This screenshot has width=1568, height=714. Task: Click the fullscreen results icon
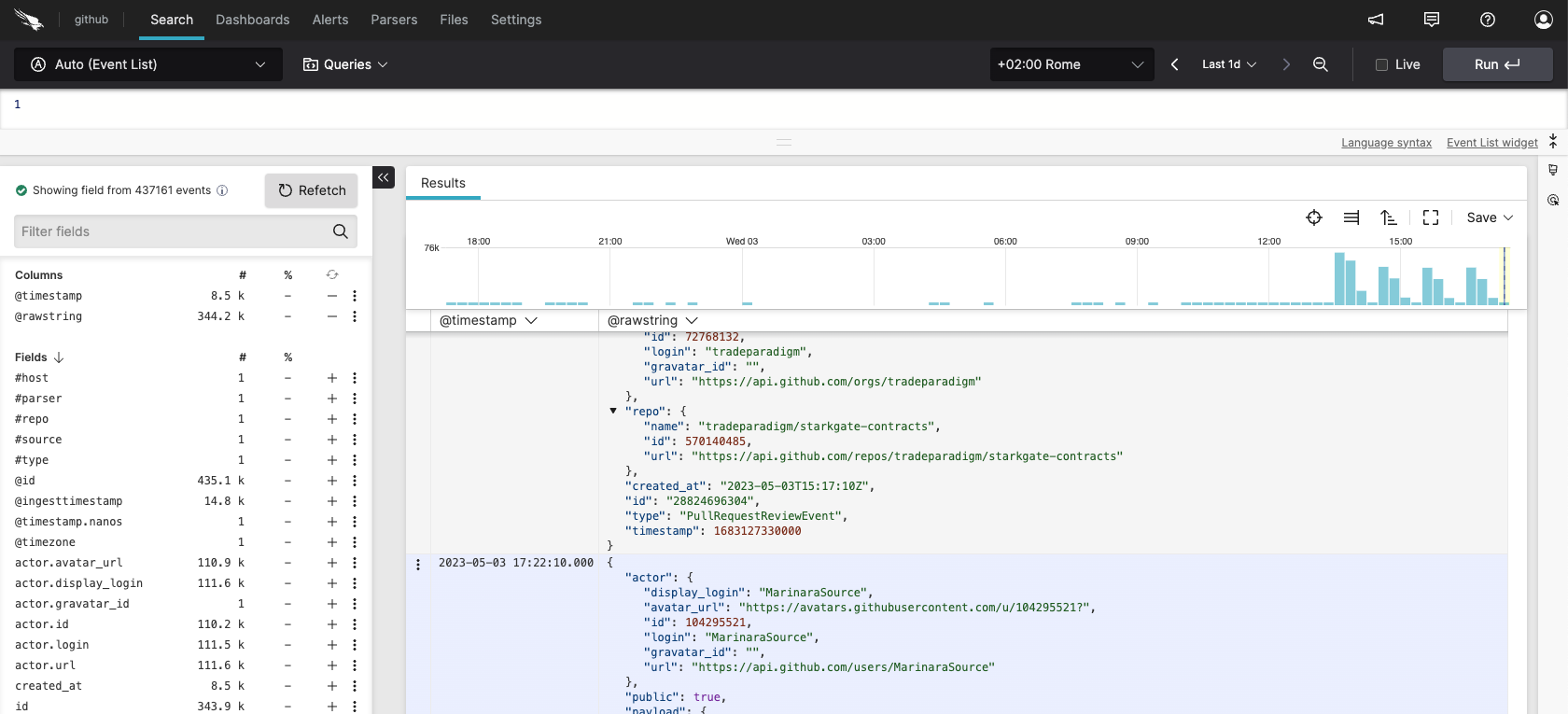click(x=1431, y=217)
